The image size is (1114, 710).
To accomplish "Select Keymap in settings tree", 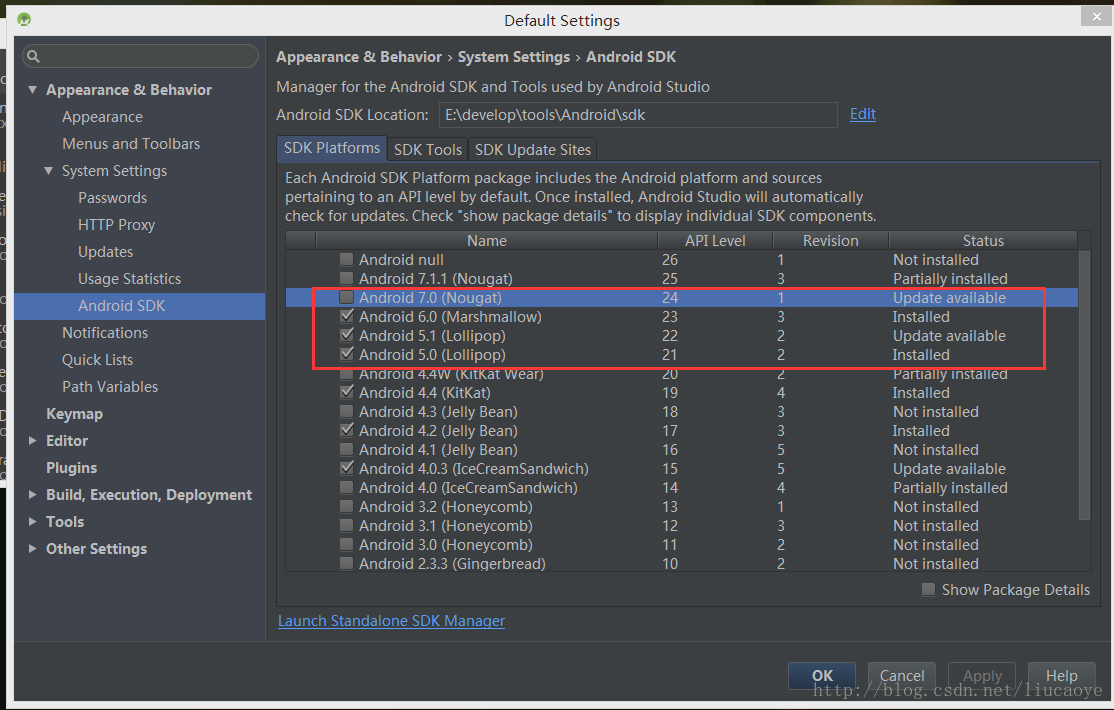I will [x=75, y=414].
